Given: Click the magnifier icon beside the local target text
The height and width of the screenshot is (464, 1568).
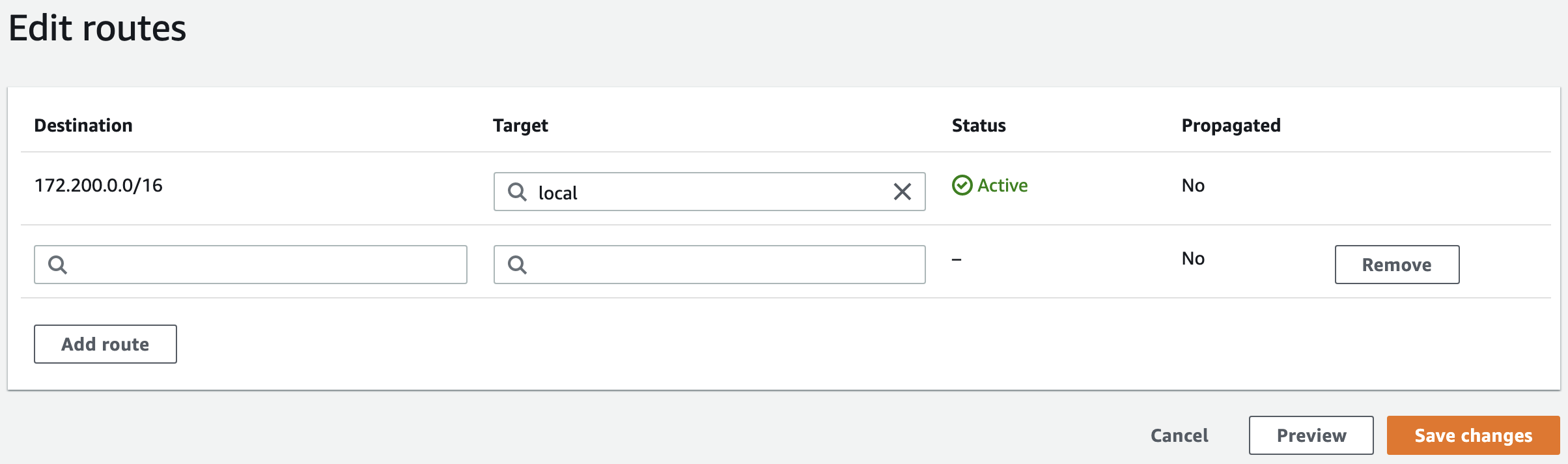Looking at the screenshot, I should [518, 192].
